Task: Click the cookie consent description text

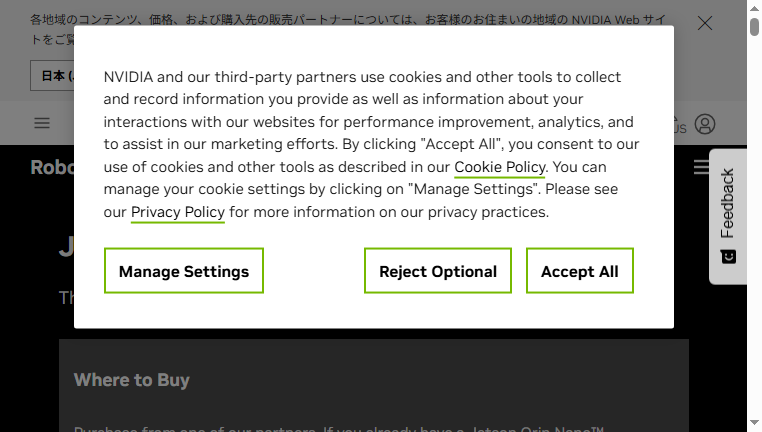Action: pyautogui.click(x=371, y=144)
